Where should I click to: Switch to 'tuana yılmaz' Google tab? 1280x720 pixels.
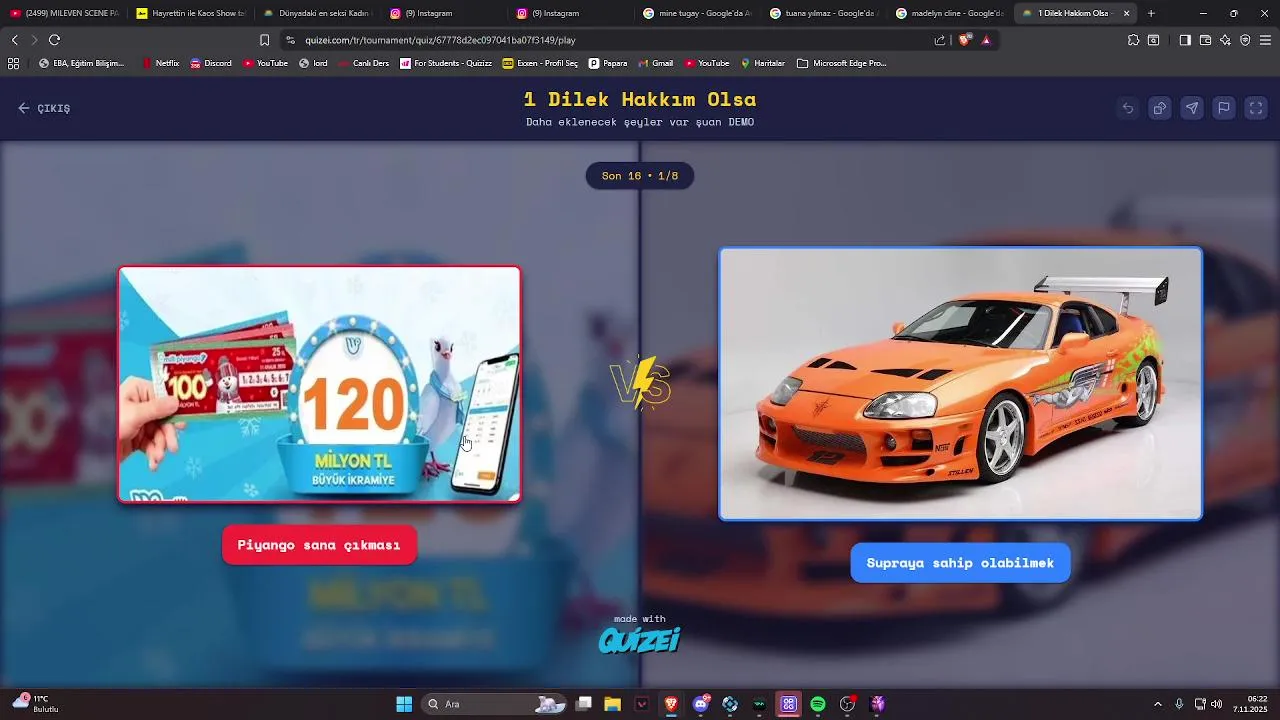click(x=823, y=13)
